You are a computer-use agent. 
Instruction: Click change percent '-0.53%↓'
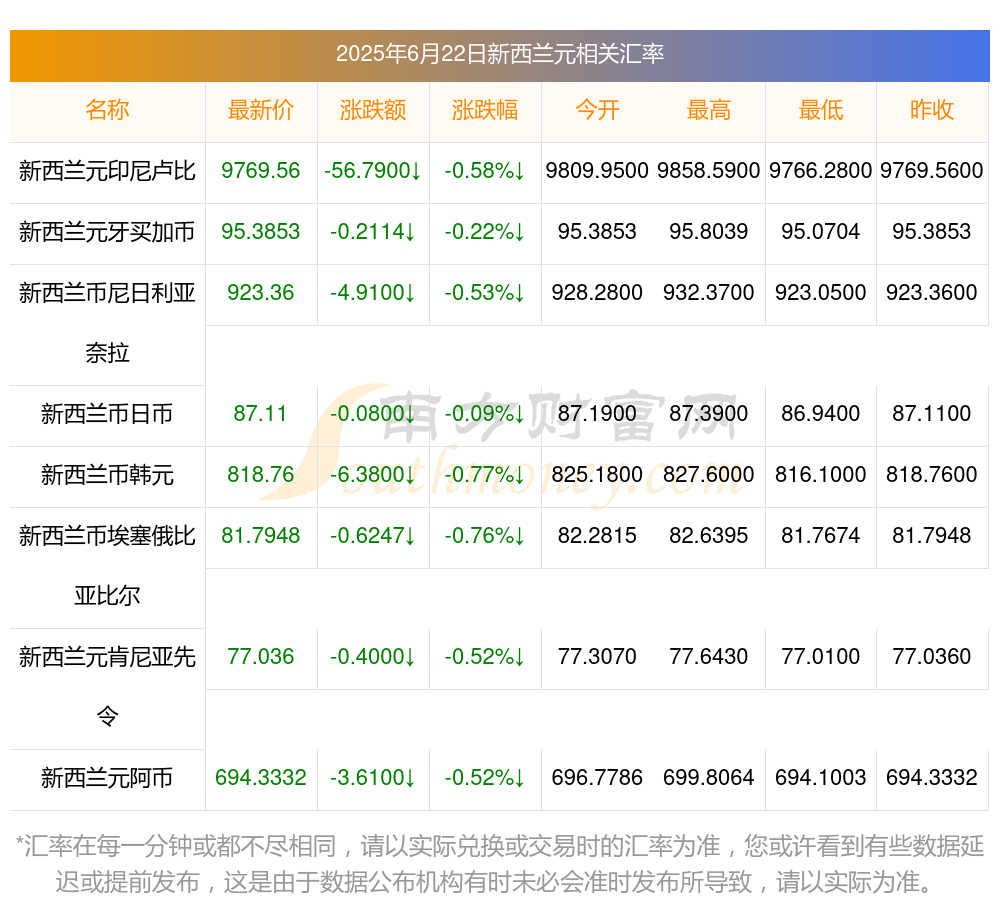click(x=485, y=293)
